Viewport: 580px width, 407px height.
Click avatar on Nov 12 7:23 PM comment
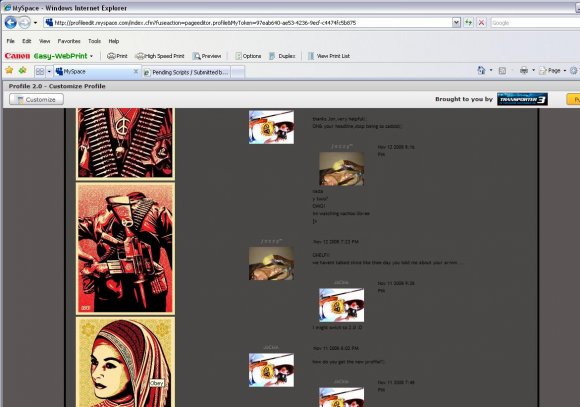[x=272, y=263]
